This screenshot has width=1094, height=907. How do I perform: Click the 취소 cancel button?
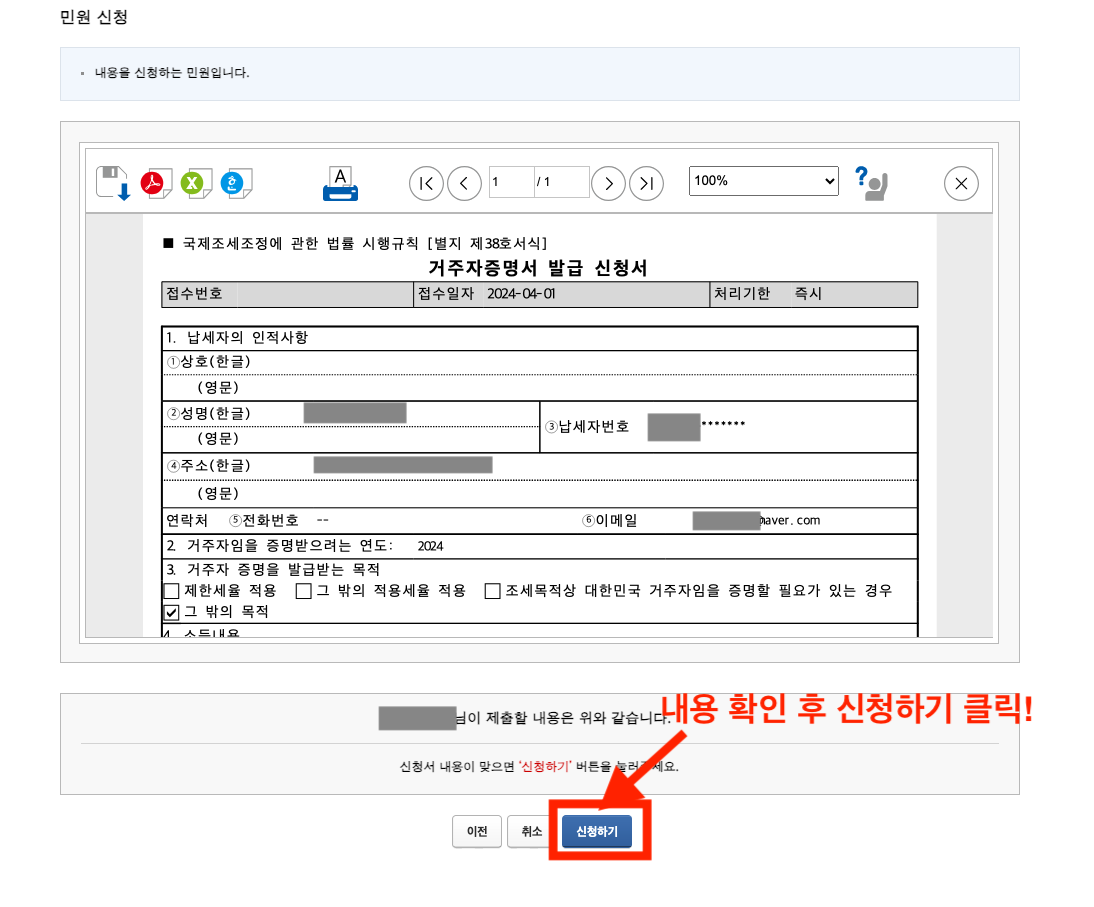click(531, 831)
